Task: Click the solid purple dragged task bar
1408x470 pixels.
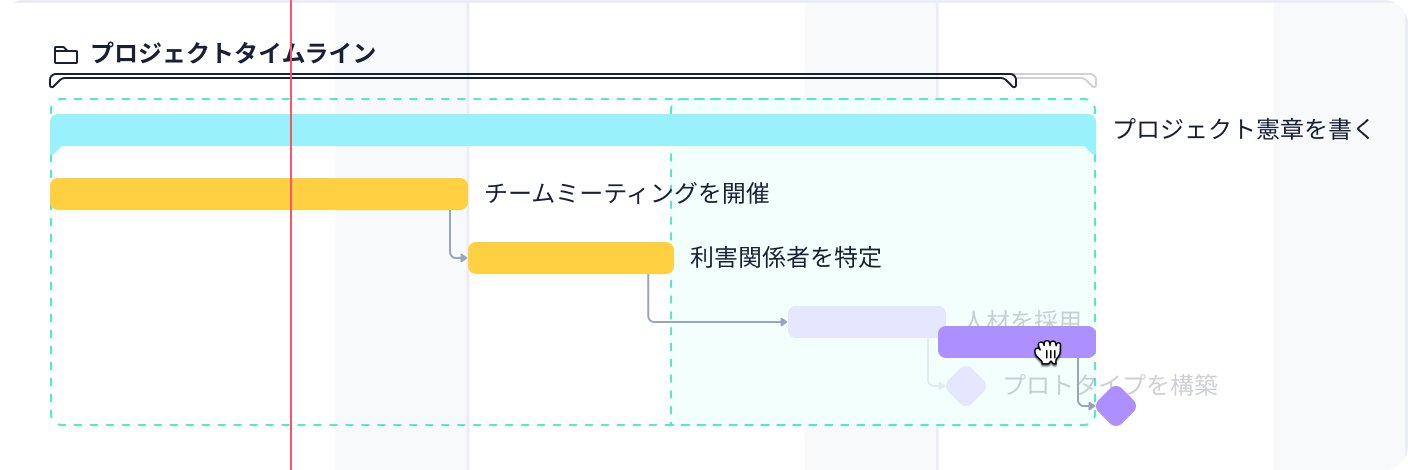Action: pyautogui.click(x=1017, y=342)
